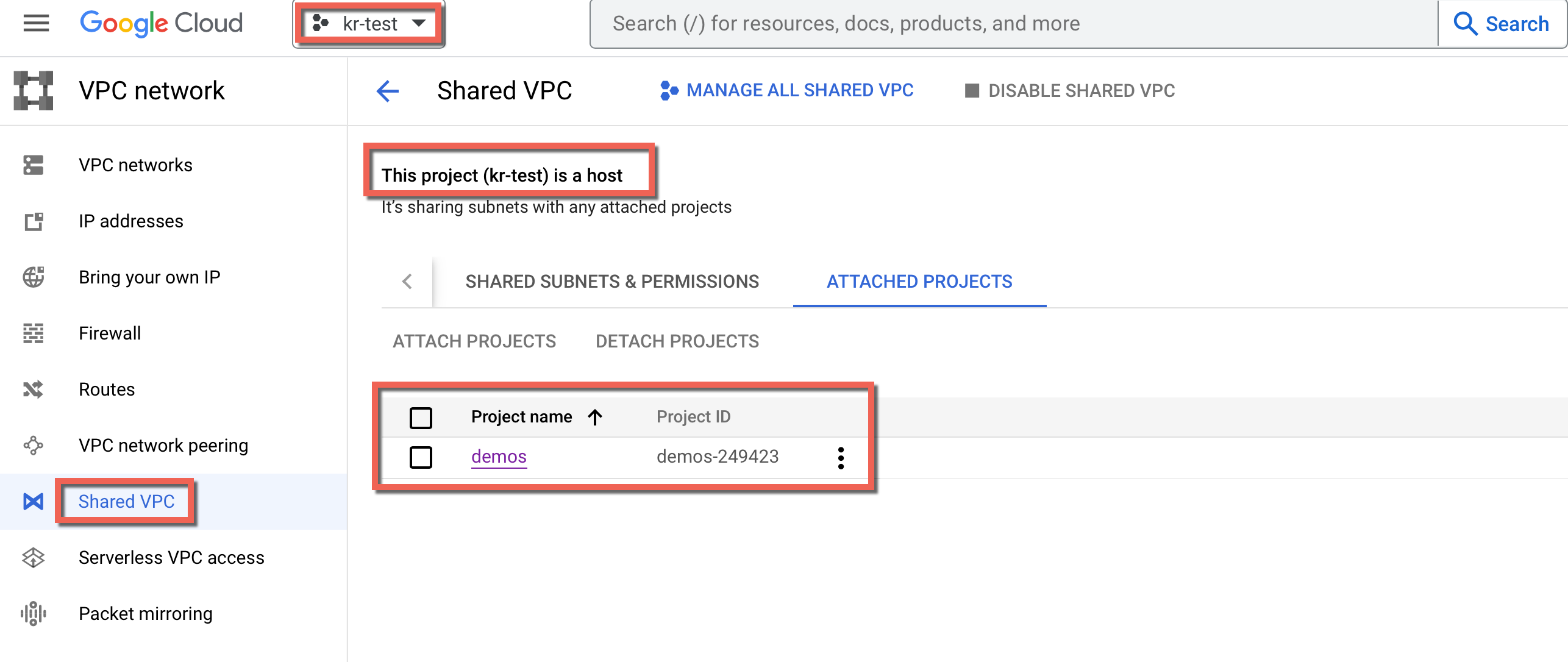Image resolution: width=1568 pixels, height=662 pixels.
Task: Click the Search button with magnifier
Action: point(1502,24)
